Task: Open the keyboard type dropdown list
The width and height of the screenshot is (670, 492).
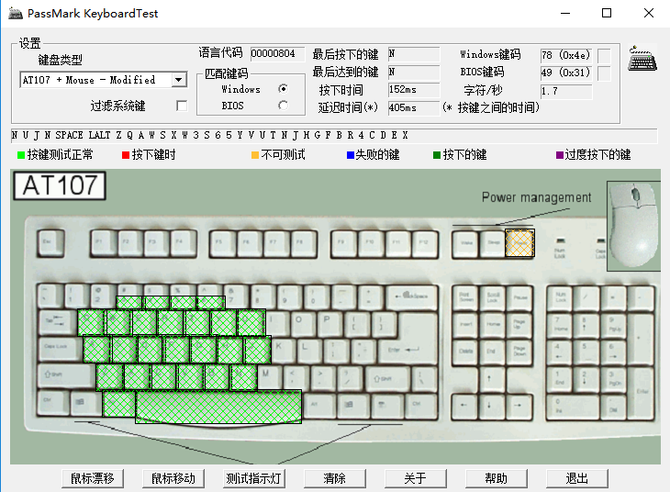Action: [x=178, y=80]
